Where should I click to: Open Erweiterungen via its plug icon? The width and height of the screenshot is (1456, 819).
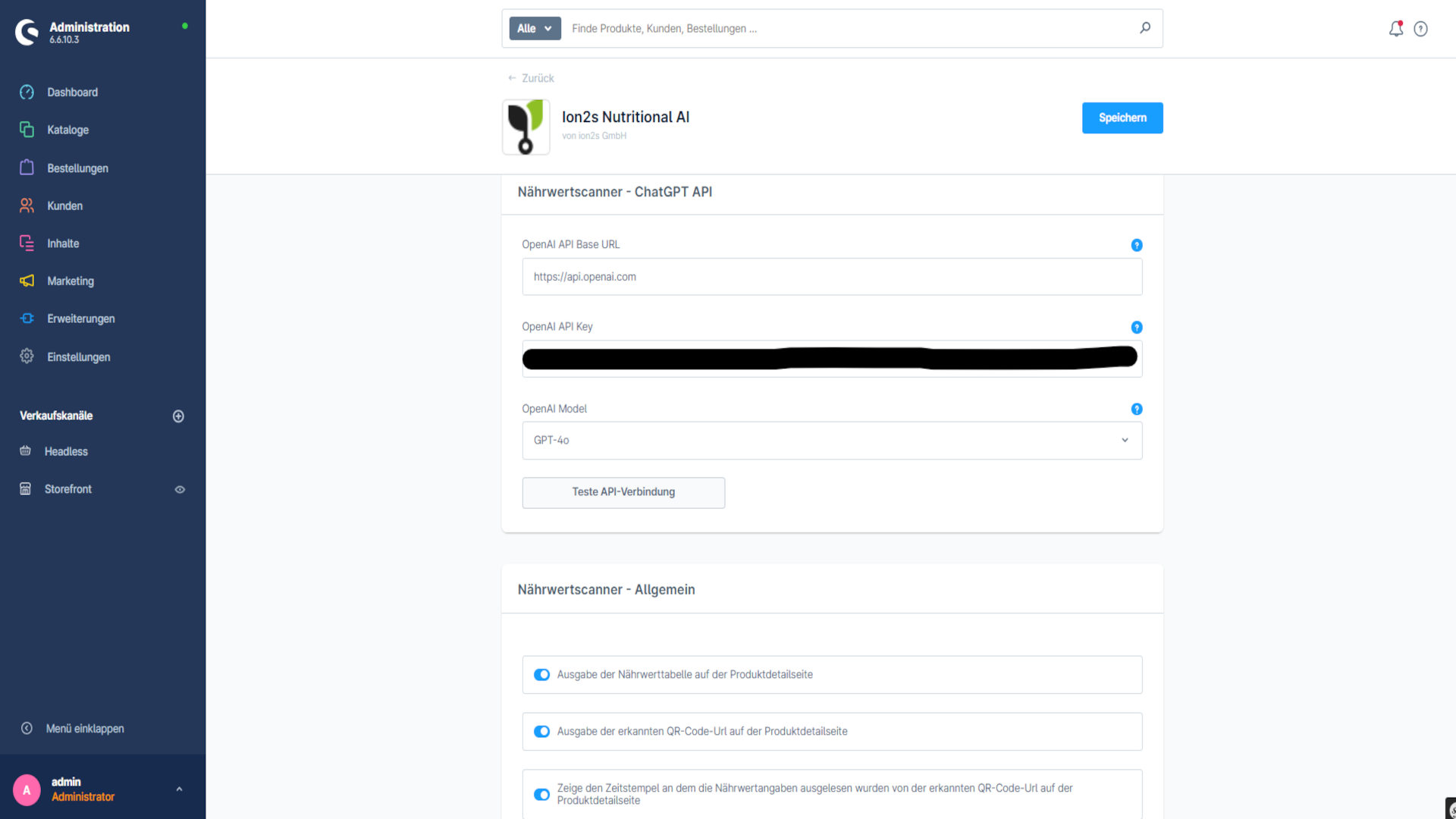click(x=27, y=318)
